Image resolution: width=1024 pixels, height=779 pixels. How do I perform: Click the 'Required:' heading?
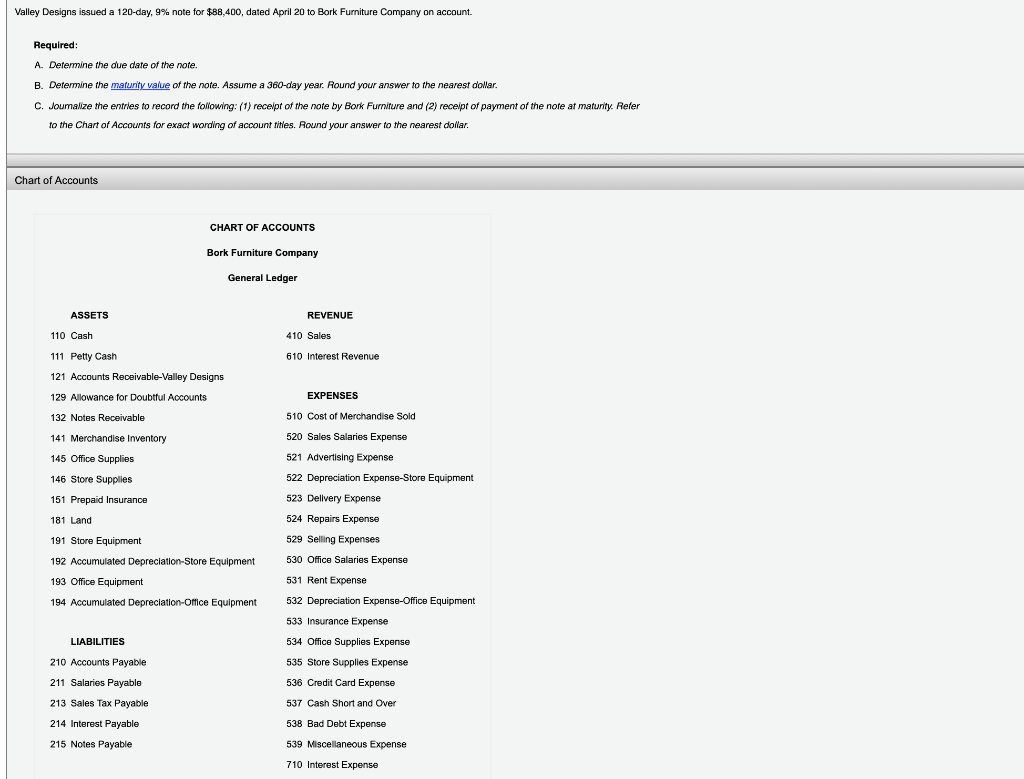56,45
